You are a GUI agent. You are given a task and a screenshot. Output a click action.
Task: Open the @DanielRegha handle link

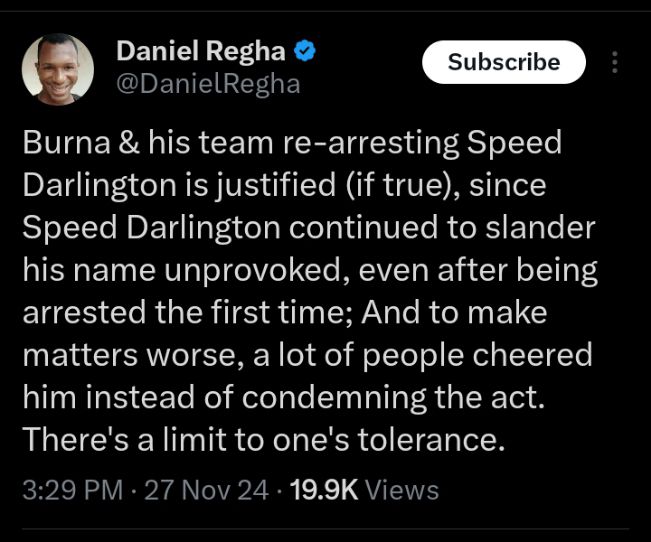pos(208,83)
